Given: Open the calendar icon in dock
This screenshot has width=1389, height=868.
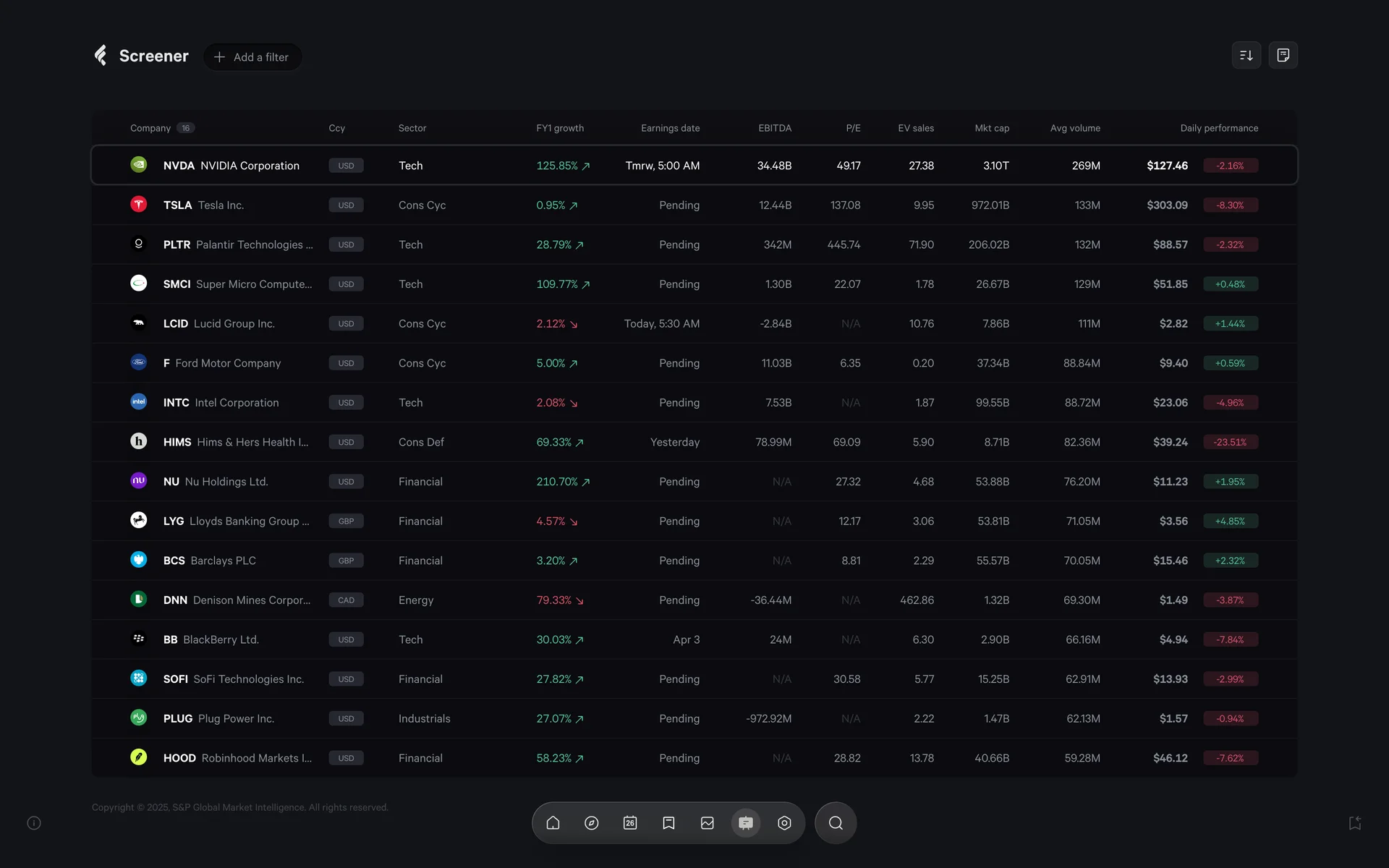Looking at the screenshot, I should coord(630,823).
